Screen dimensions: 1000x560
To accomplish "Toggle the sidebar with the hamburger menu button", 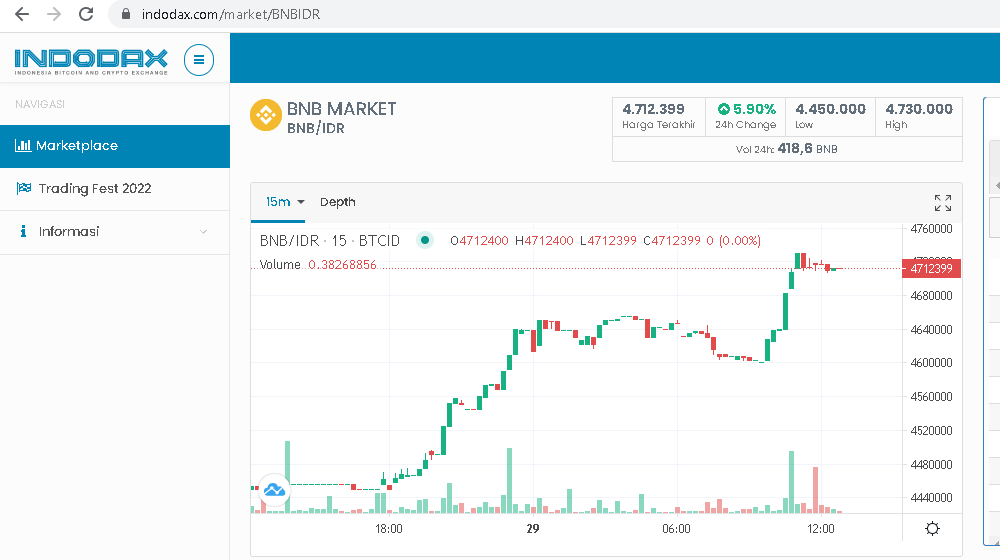I will 199,60.
